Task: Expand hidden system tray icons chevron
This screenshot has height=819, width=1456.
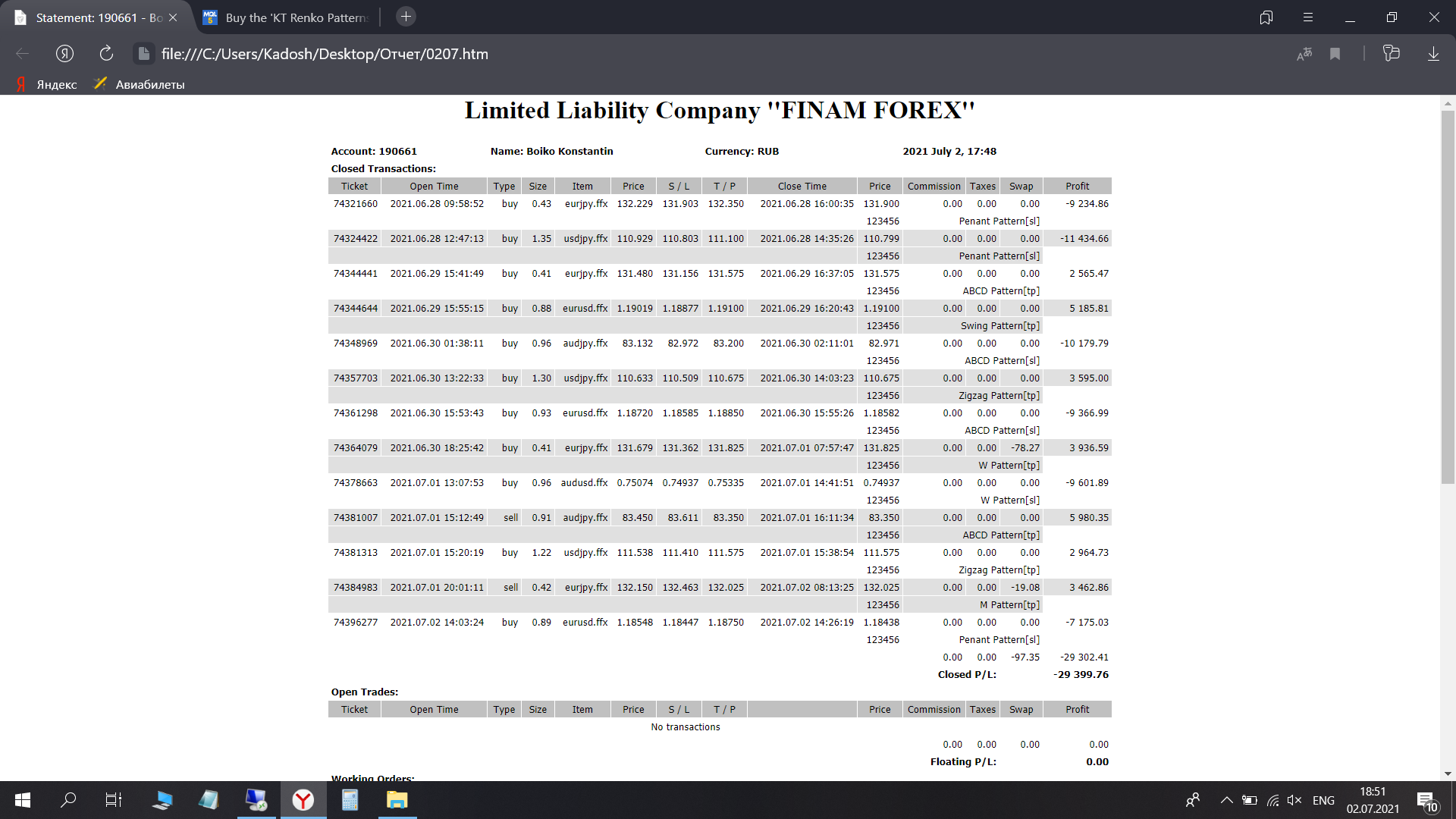Action: pos(1226,800)
